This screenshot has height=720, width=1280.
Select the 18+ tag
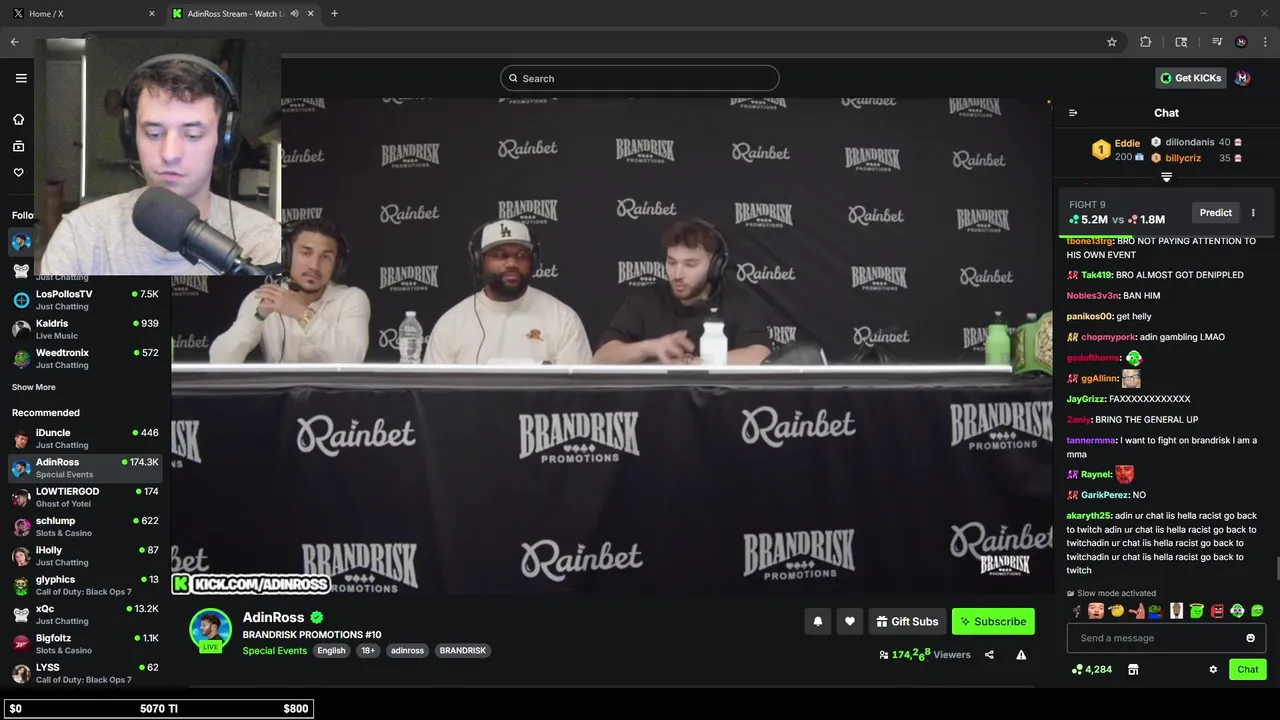(x=368, y=650)
